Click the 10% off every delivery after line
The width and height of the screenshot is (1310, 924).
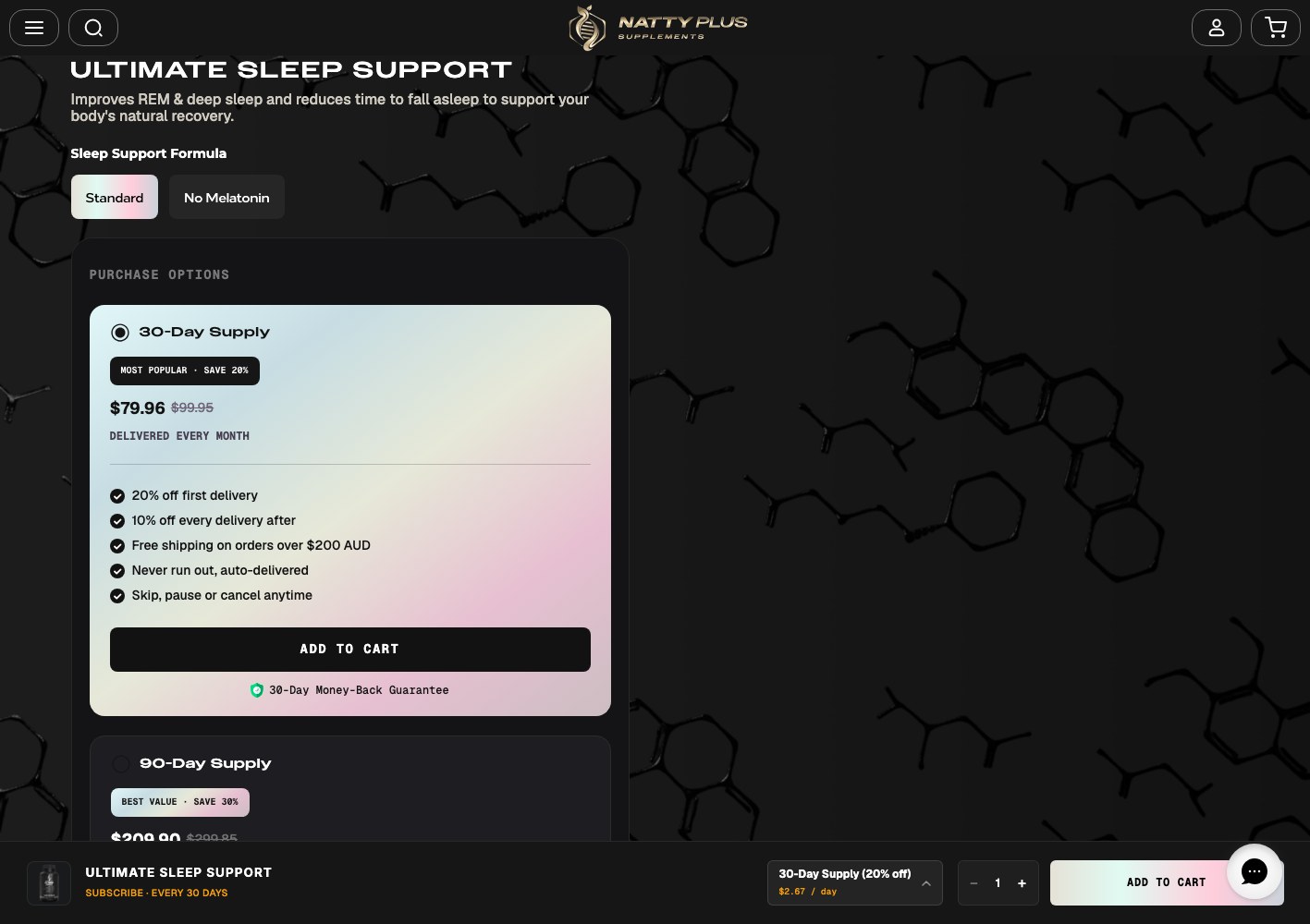coord(214,520)
